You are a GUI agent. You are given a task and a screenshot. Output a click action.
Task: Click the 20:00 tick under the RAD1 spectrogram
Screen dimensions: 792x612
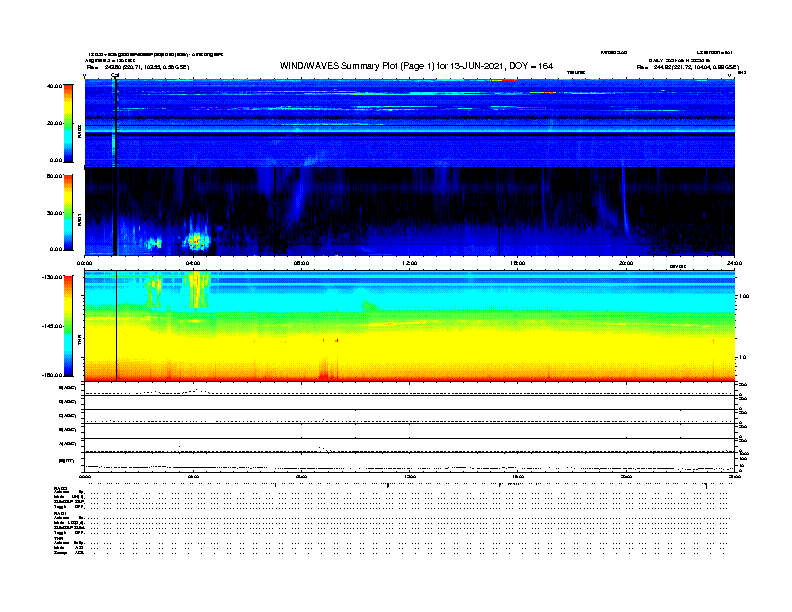pyautogui.click(x=626, y=263)
